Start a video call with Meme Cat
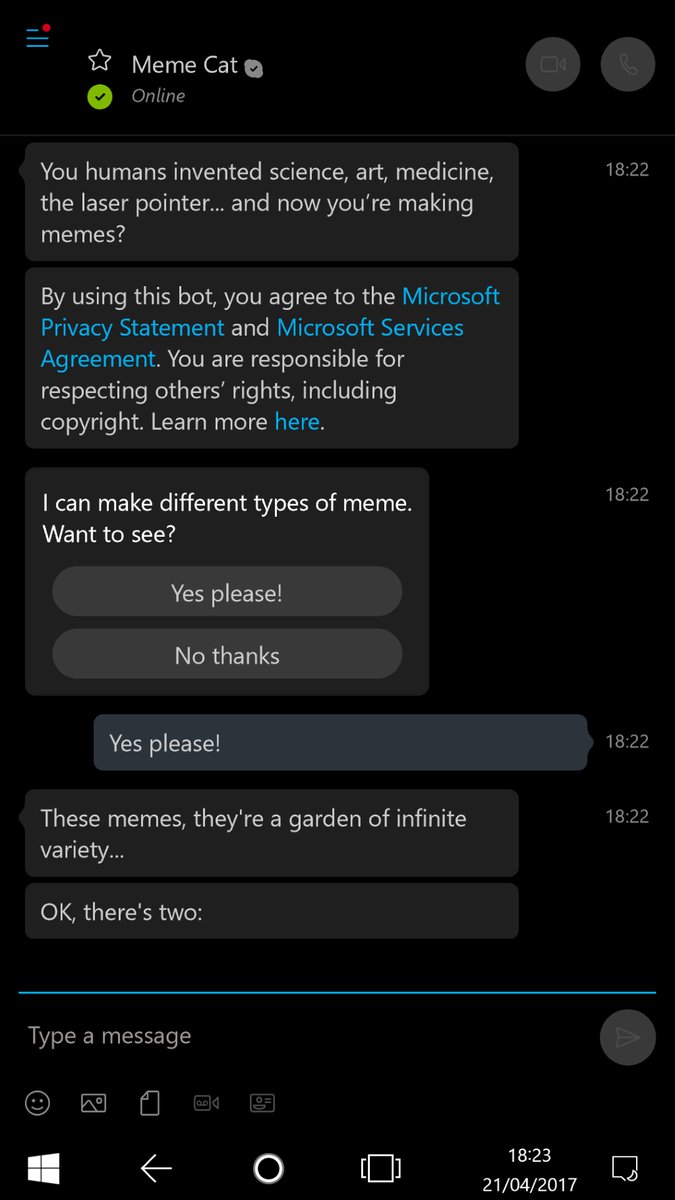The image size is (675, 1200). point(553,65)
